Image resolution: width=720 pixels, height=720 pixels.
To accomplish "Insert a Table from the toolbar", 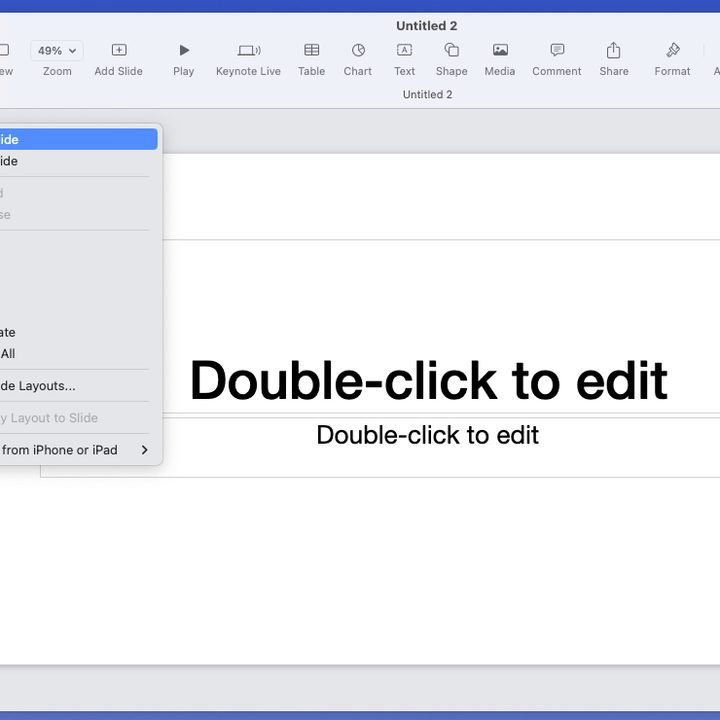I will pos(311,50).
